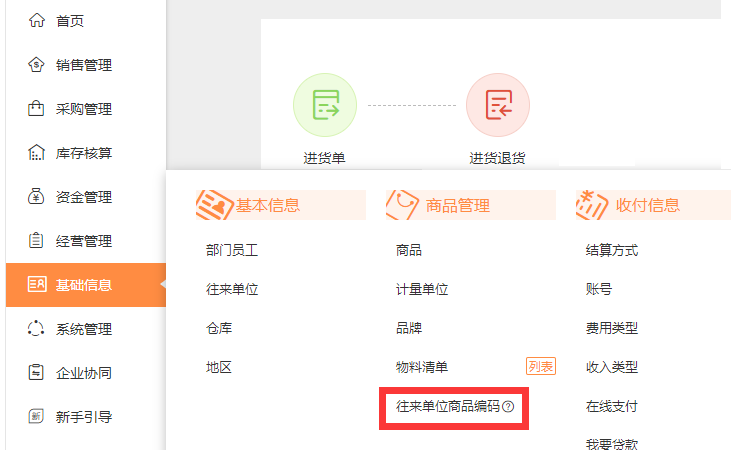The width and height of the screenshot is (731, 450).
Task: Open the 系统管理 sidebar menu
Action: coord(84,329)
